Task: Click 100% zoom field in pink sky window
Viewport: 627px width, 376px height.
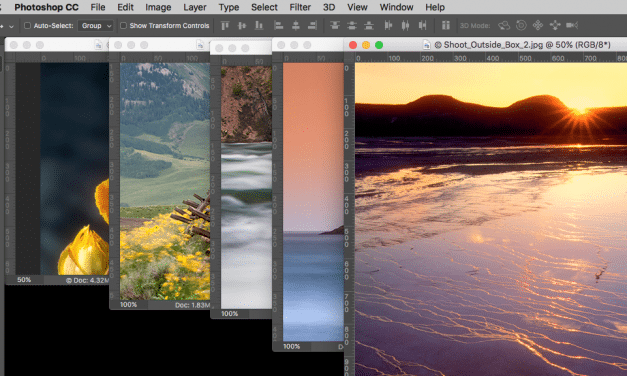Action: point(292,346)
